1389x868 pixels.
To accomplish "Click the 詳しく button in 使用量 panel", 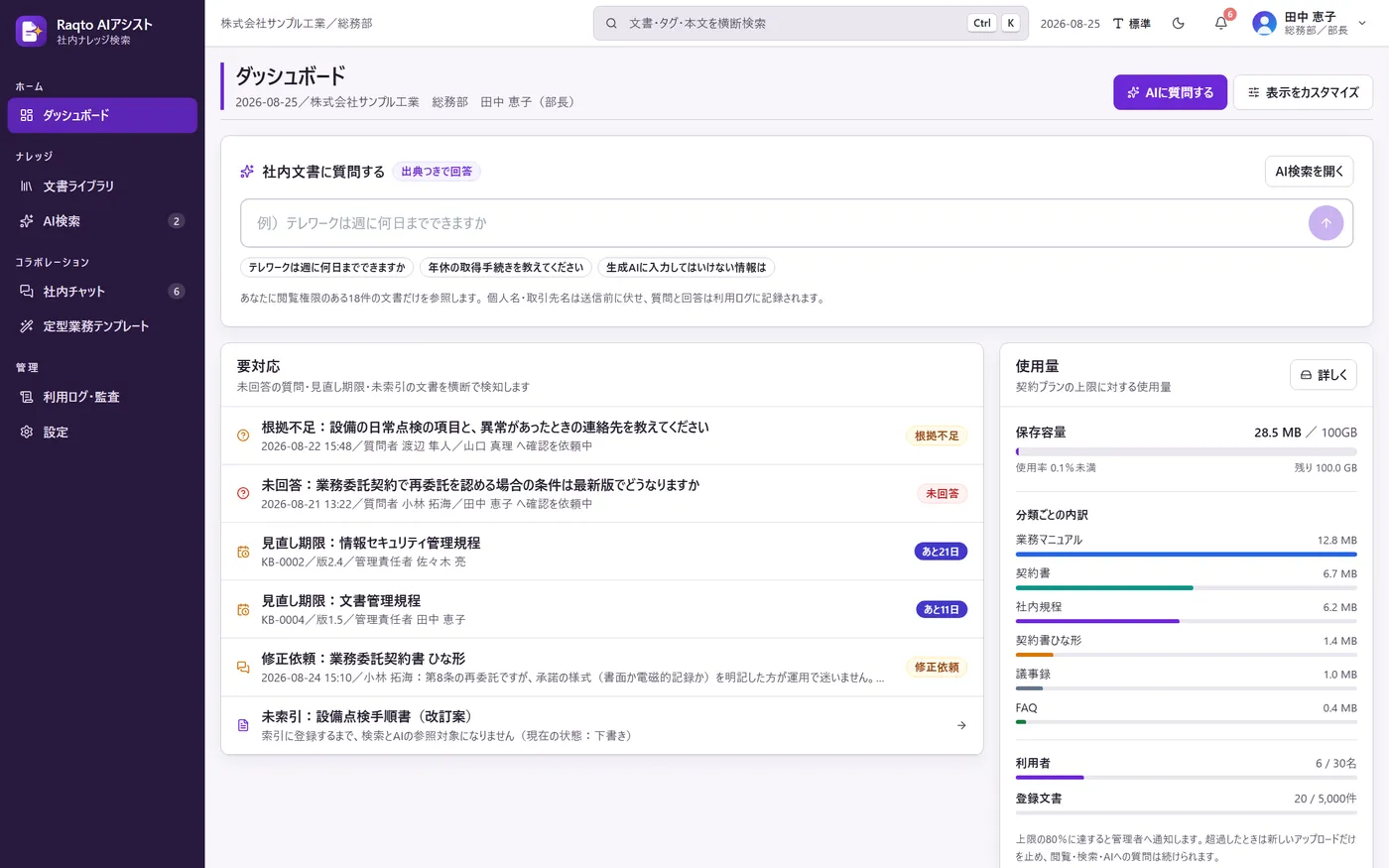I will pyautogui.click(x=1324, y=375).
